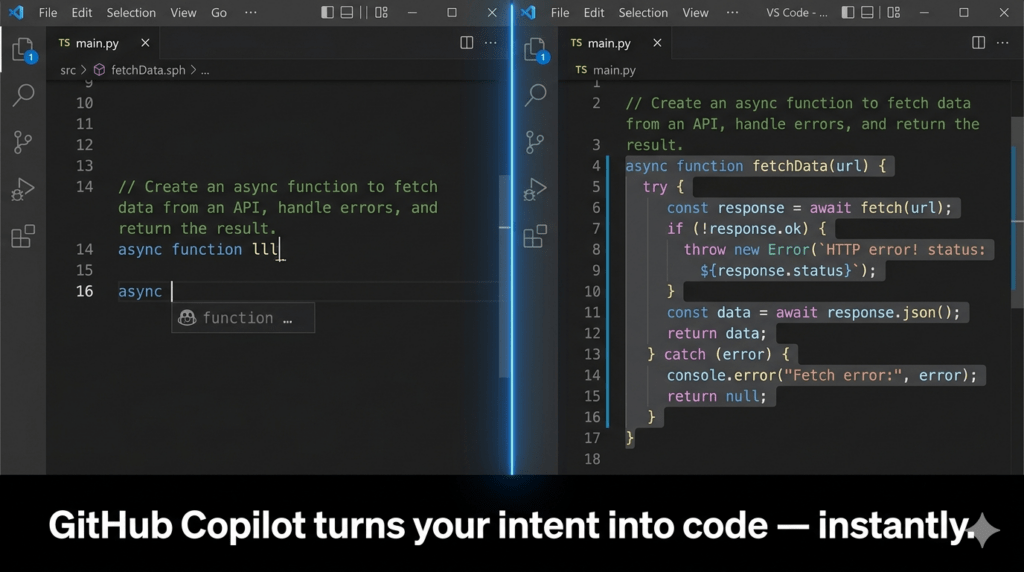
Task: Click VS Code logo in right window
Action: tap(528, 12)
